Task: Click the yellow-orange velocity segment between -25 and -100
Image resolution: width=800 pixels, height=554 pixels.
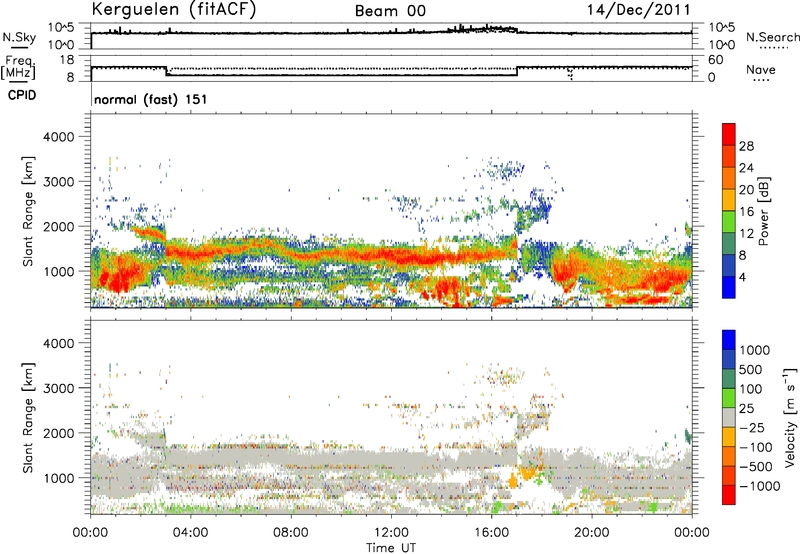Action: point(729,437)
